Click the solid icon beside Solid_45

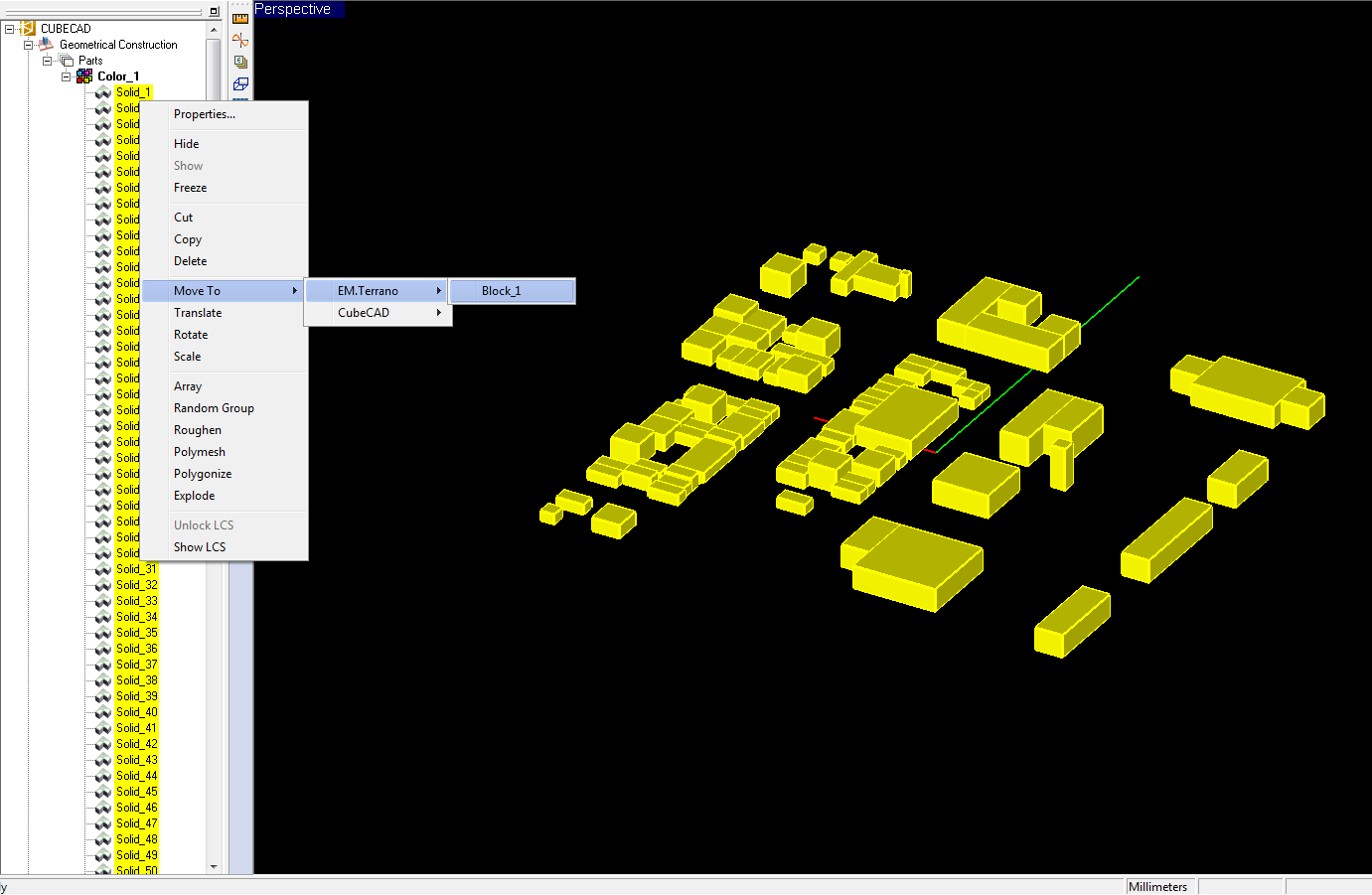pyautogui.click(x=103, y=792)
